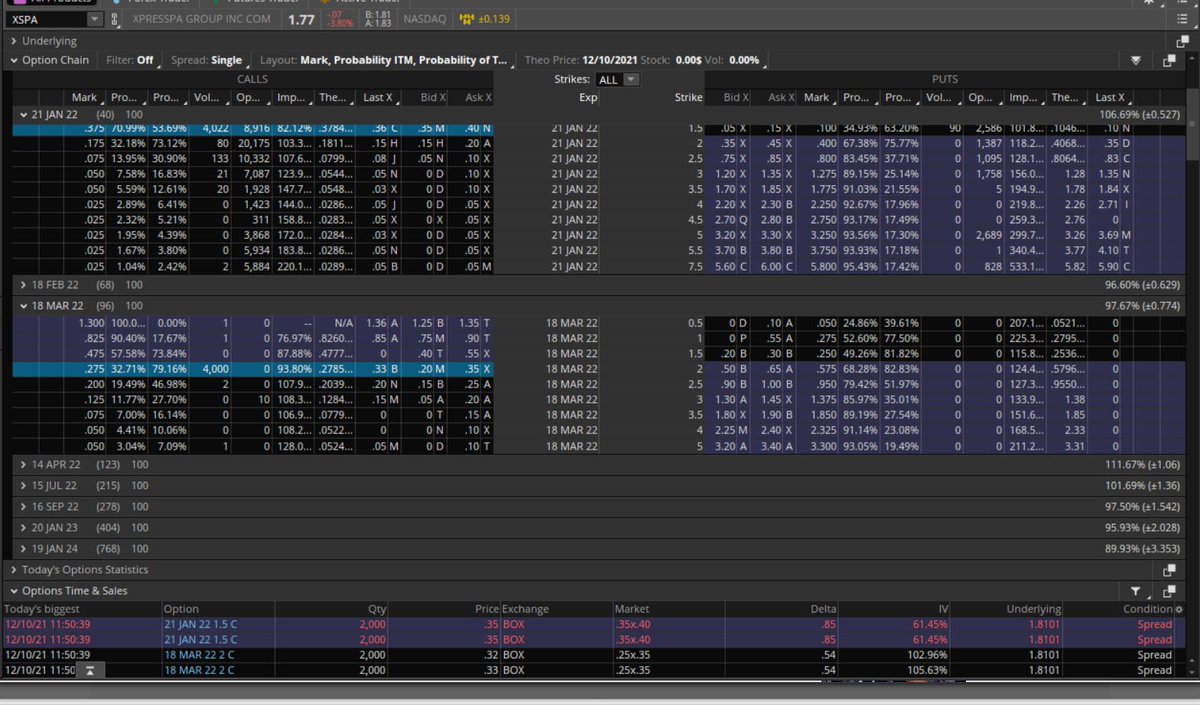Click the XSPA symbol input field
Viewport: 1200px width, 705px height.
tap(45, 19)
